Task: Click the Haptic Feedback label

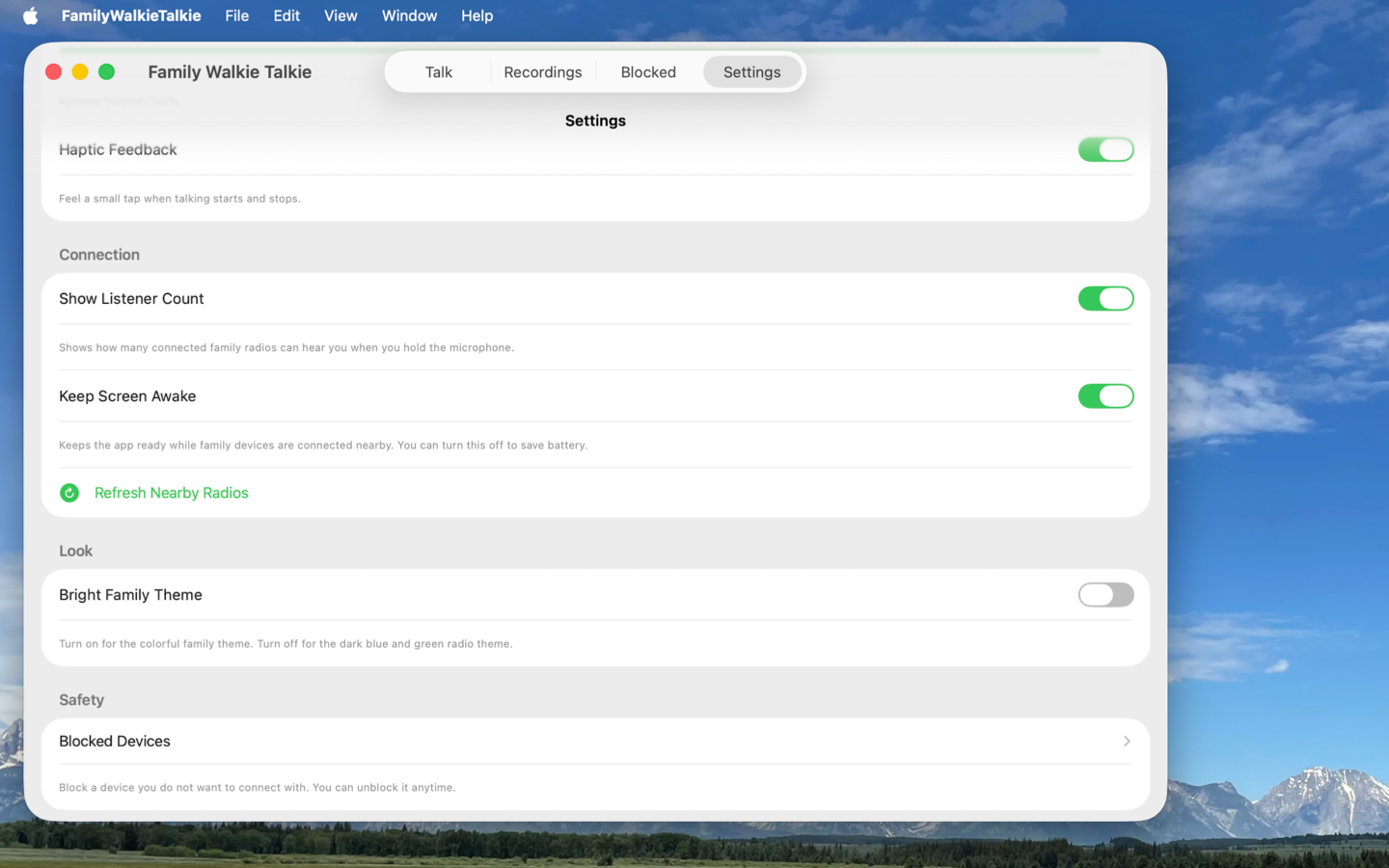Action: tap(118, 149)
